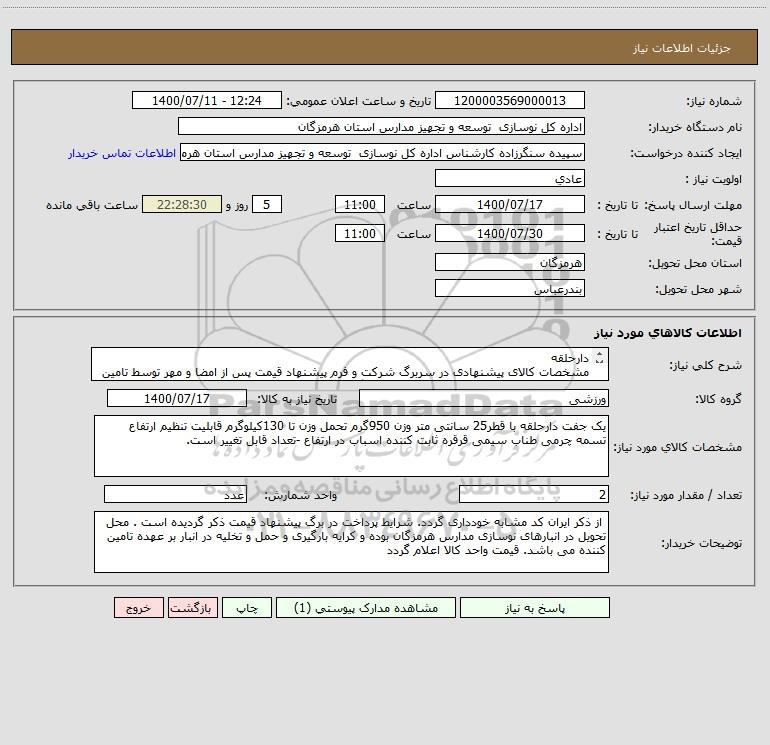Viewport: 770px width, 745px height.
Task: Click the تعداد / مقدار مورد نیاز label
Action: point(686,496)
